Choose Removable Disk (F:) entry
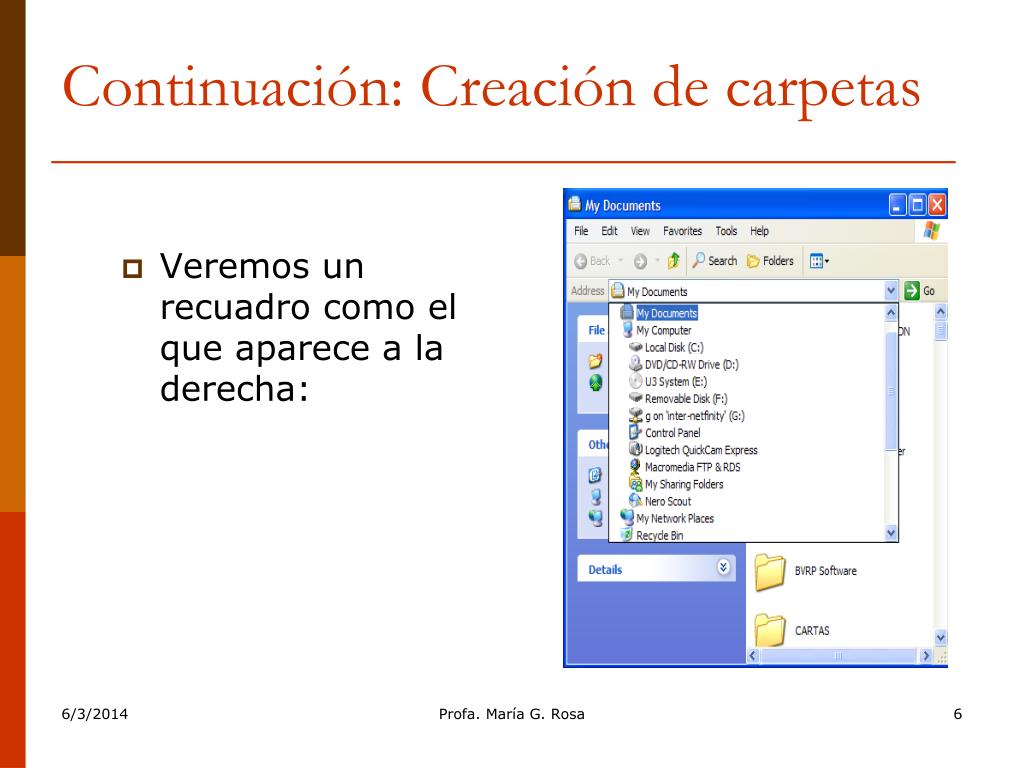Image resolution: width=1024 pixels, height=768 pixels. (x=686, y=398)
